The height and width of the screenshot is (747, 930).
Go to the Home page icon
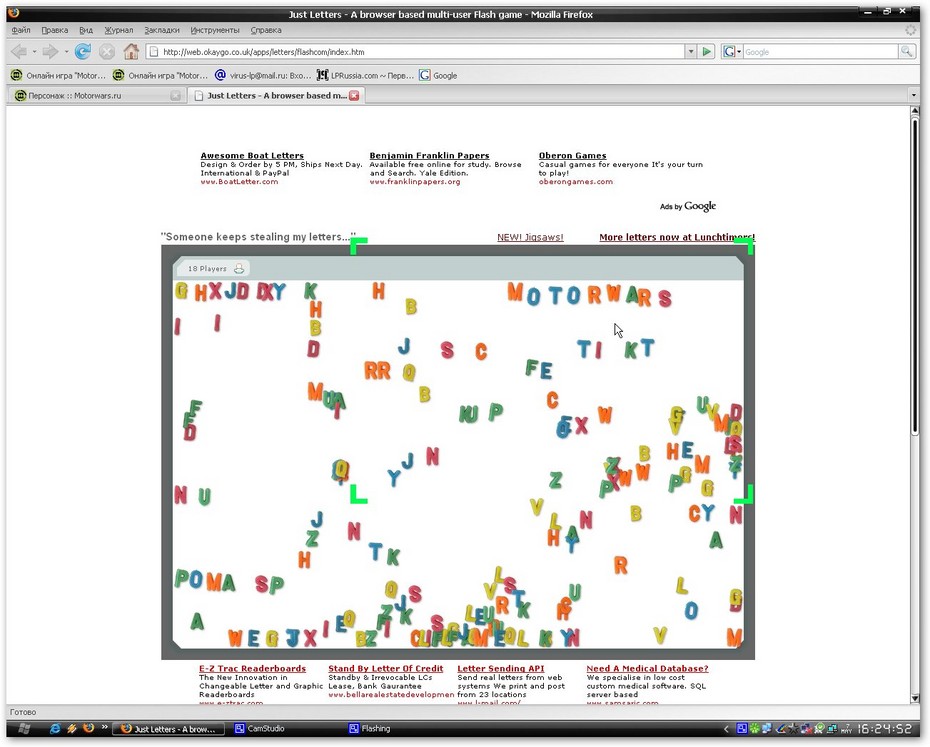(x=131, y=52)
